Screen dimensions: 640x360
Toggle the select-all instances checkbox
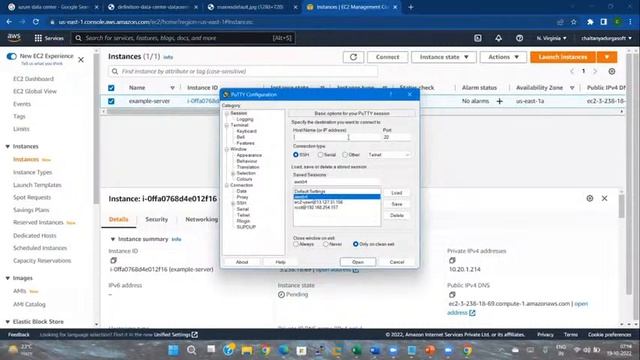click(111, 88)
